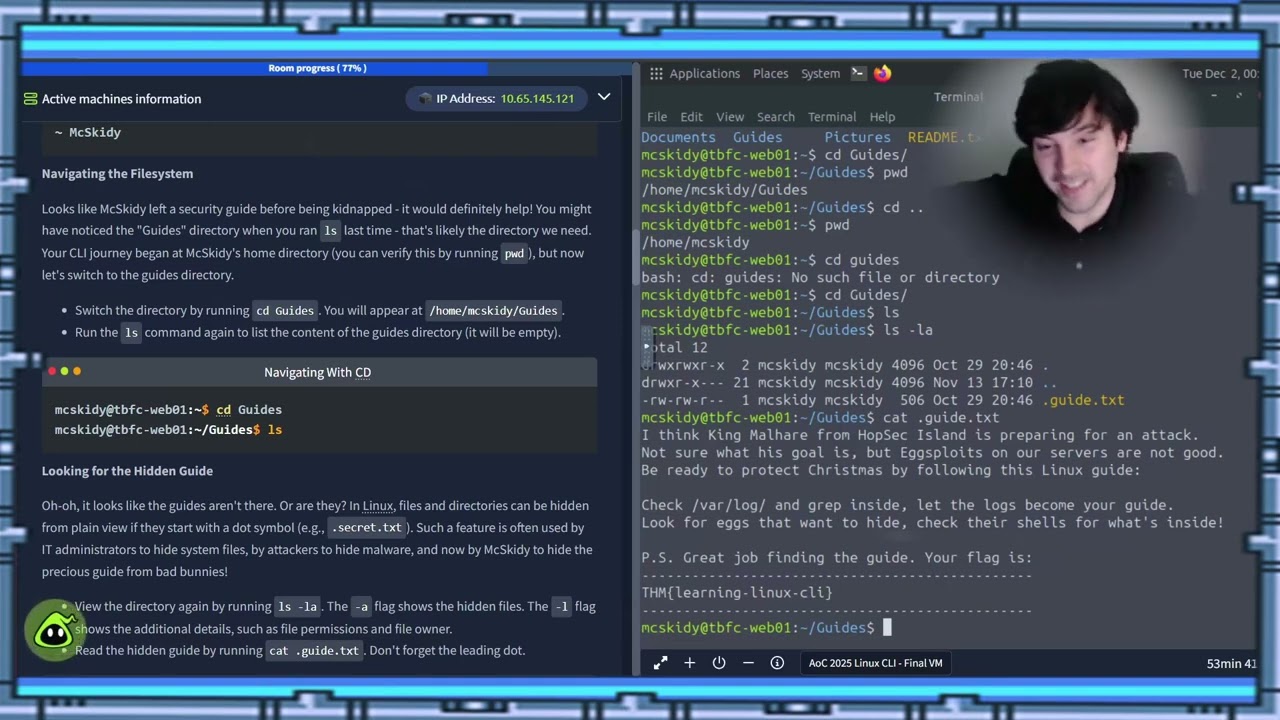Screen dimensions: 1280x720
Task: Click the Room progress 77% bar
Action: pos(328,68)
